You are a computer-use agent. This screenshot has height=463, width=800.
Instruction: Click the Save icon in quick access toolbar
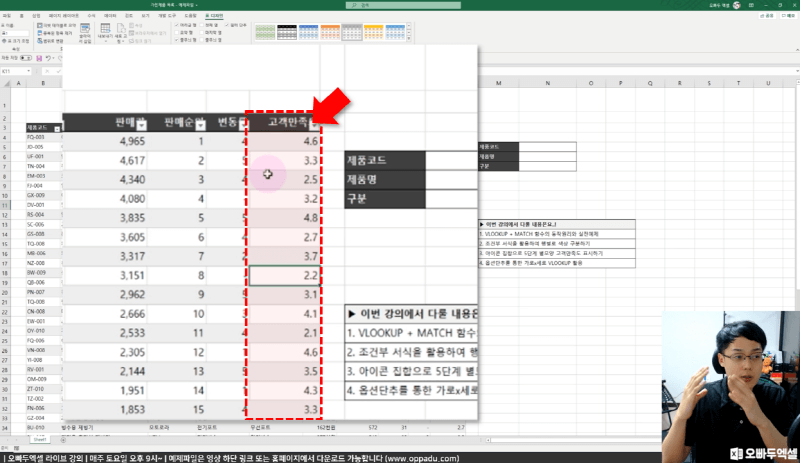[39, 58]
